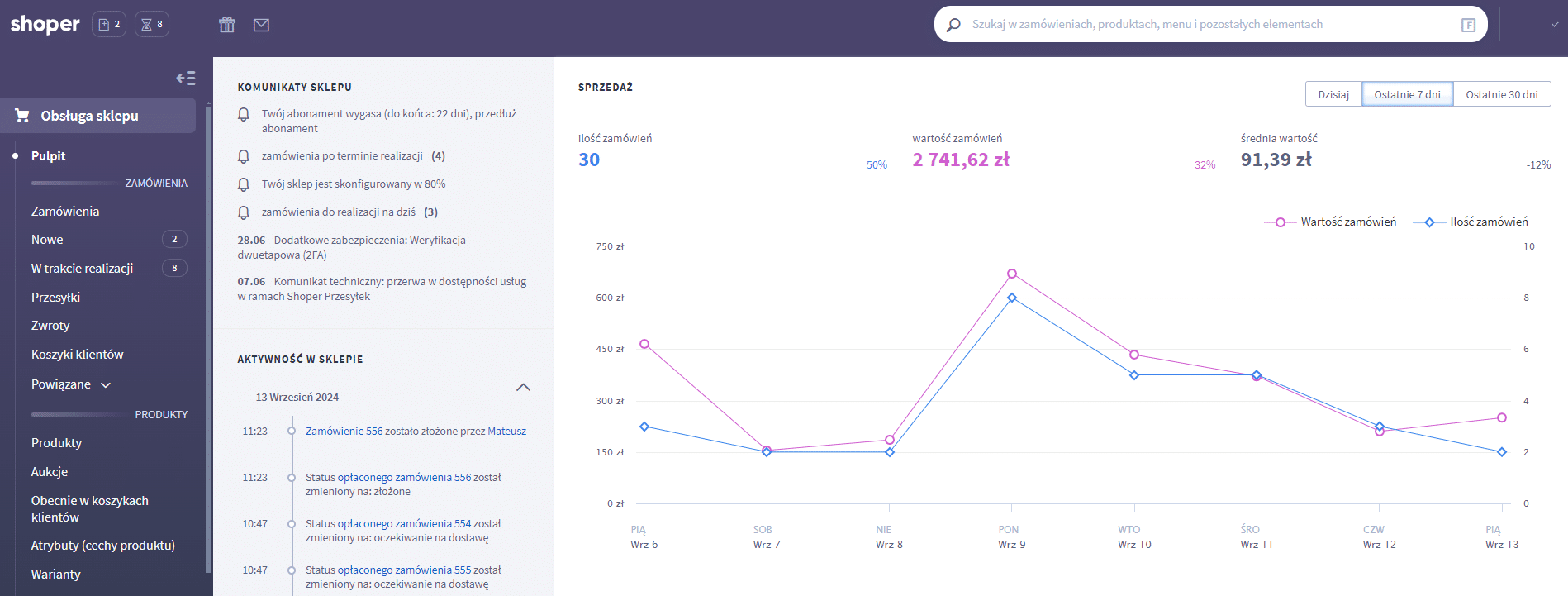Collapse the 13 Wrzesień 2024 activity group
The image size is (1568, 596).
523,387
